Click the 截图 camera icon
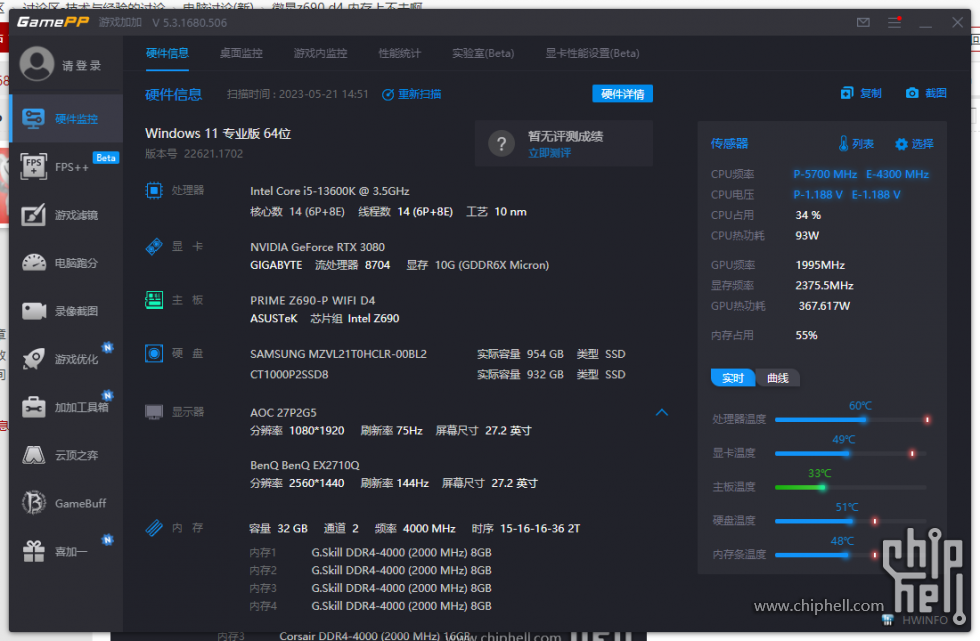This screenshot has height=641, width=980. click(x=912, y=93)
